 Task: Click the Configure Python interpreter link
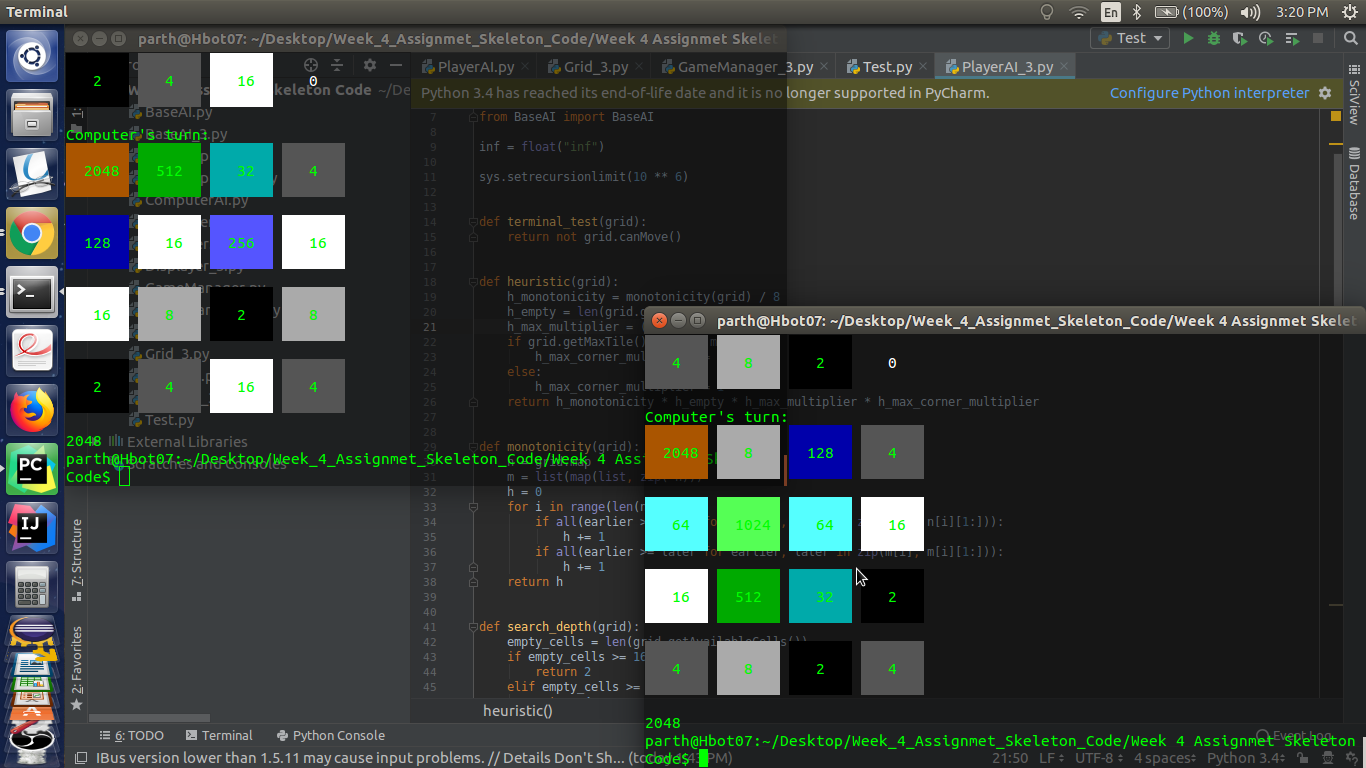pyautogui.click(x=1210, y=92)
